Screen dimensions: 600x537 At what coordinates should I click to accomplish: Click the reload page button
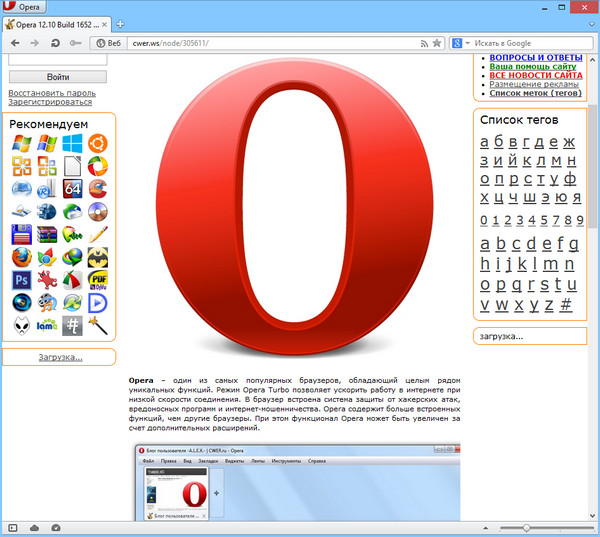click(x=55, y=43)
